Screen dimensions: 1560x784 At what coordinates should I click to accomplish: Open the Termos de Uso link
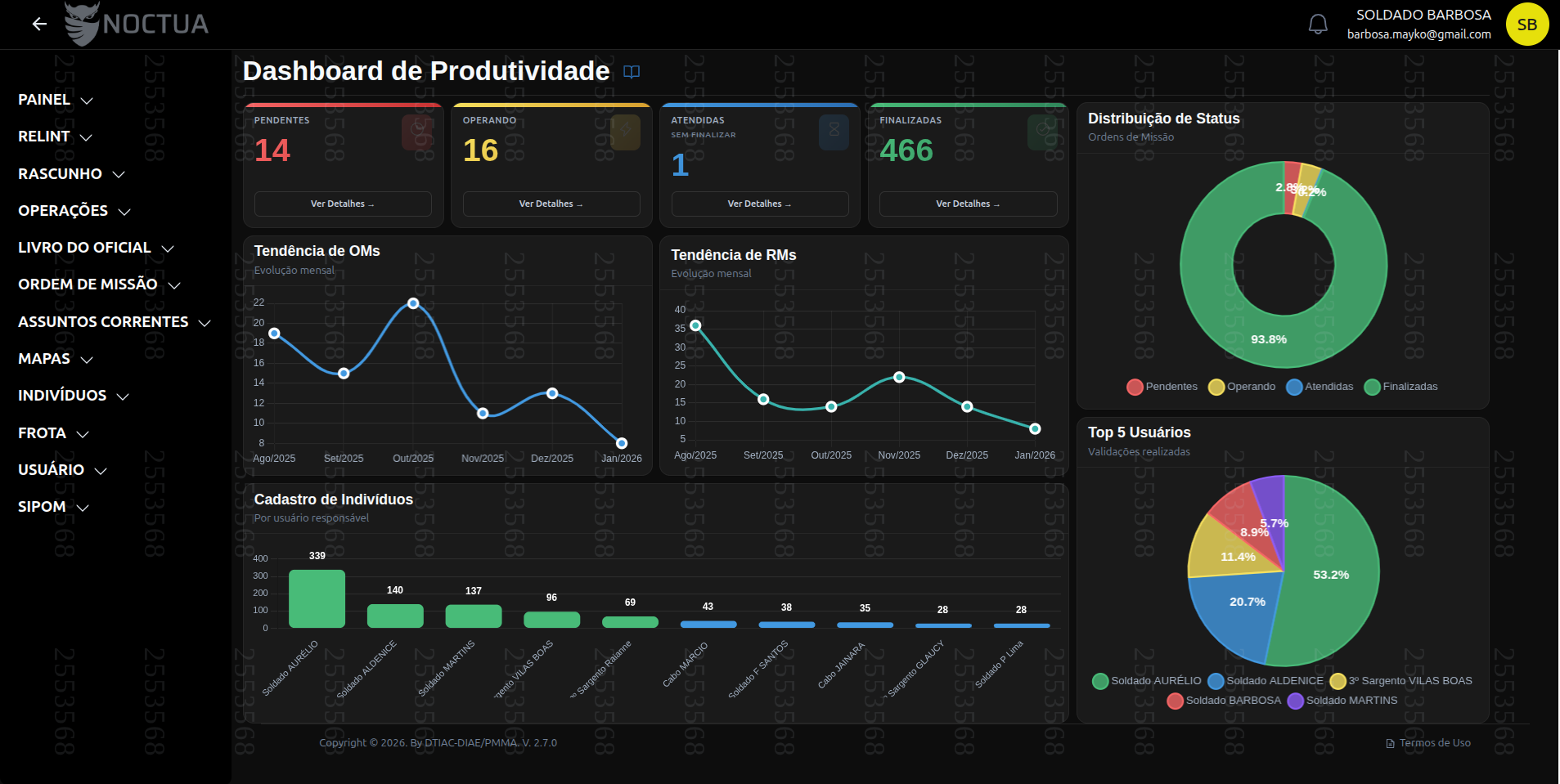[1434, 743]
